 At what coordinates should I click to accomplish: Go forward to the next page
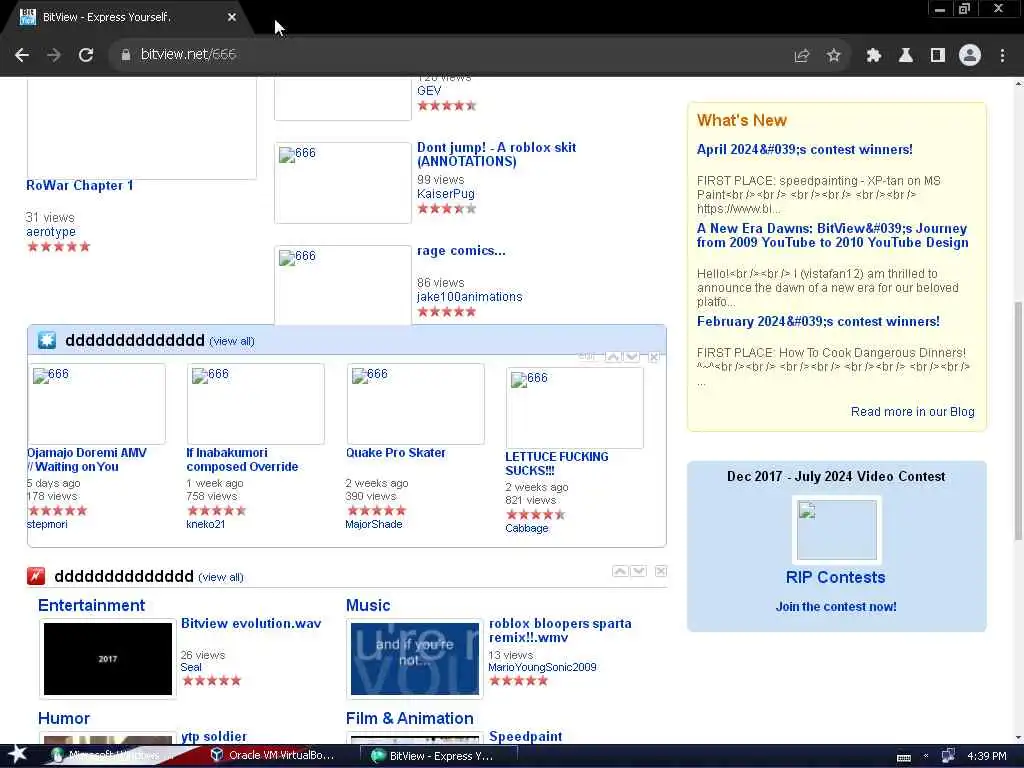pos(54,56)
